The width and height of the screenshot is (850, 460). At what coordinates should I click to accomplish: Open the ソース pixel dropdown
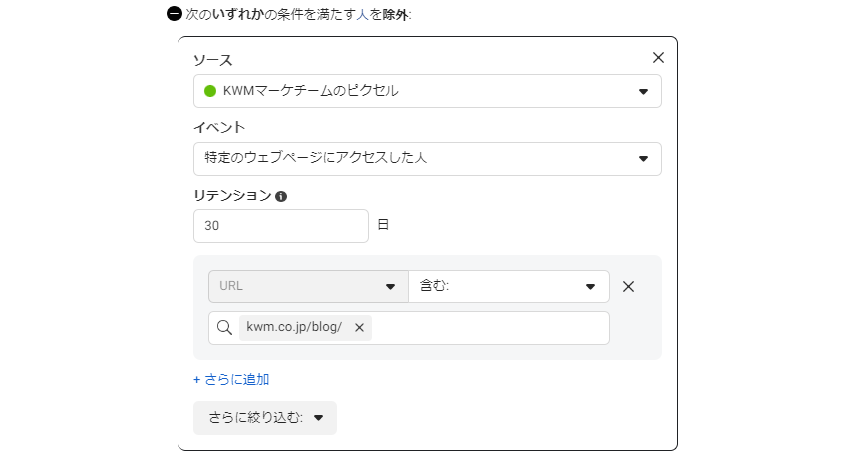pyautogui.click(x=427, y=91)
